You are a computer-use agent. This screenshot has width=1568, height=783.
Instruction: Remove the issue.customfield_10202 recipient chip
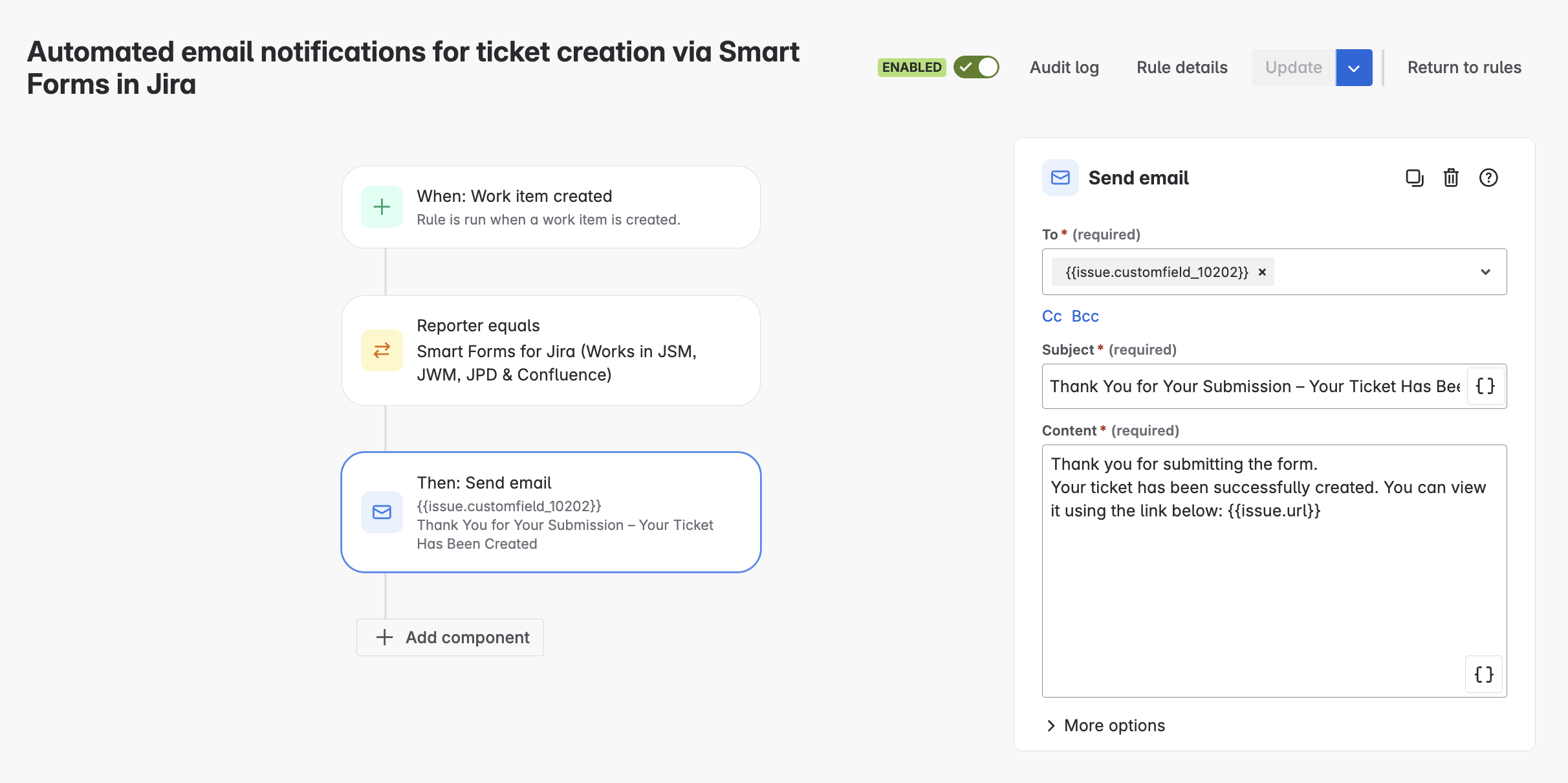click(1261, 272)
